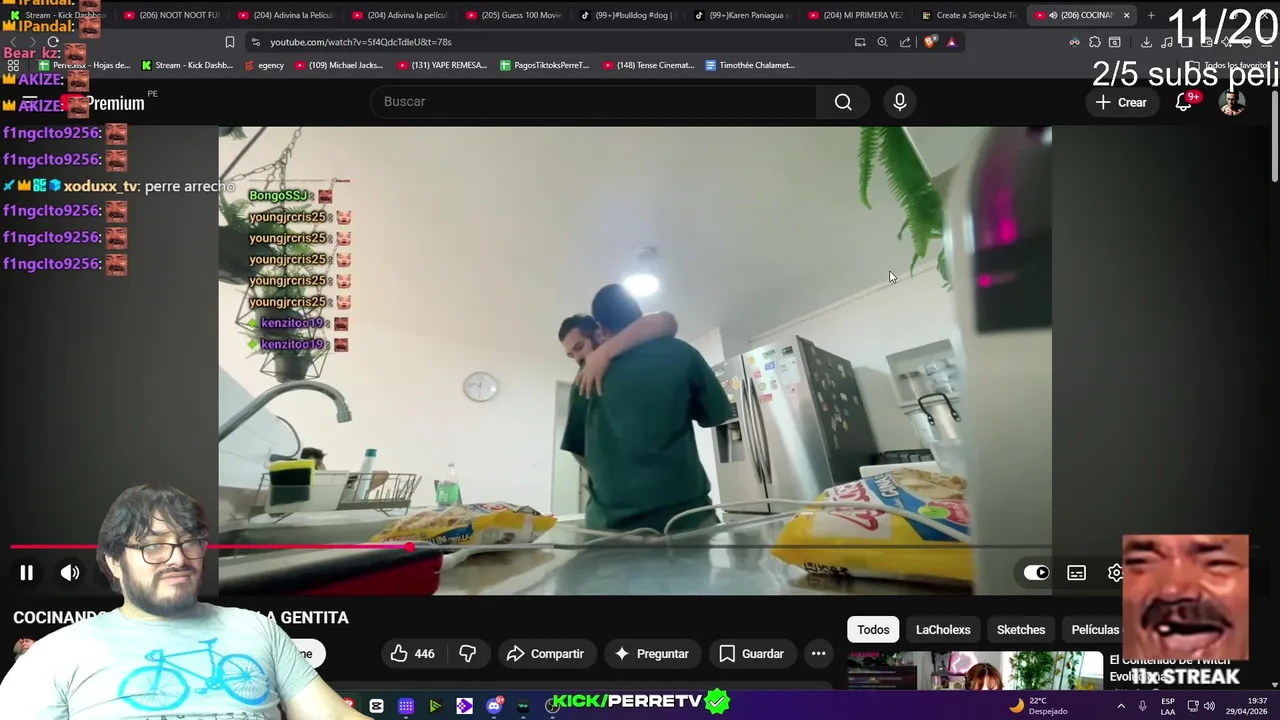Start voice search with microphone icon
Viewport: 1280px width, 720px height.
(x=900, y=102)
